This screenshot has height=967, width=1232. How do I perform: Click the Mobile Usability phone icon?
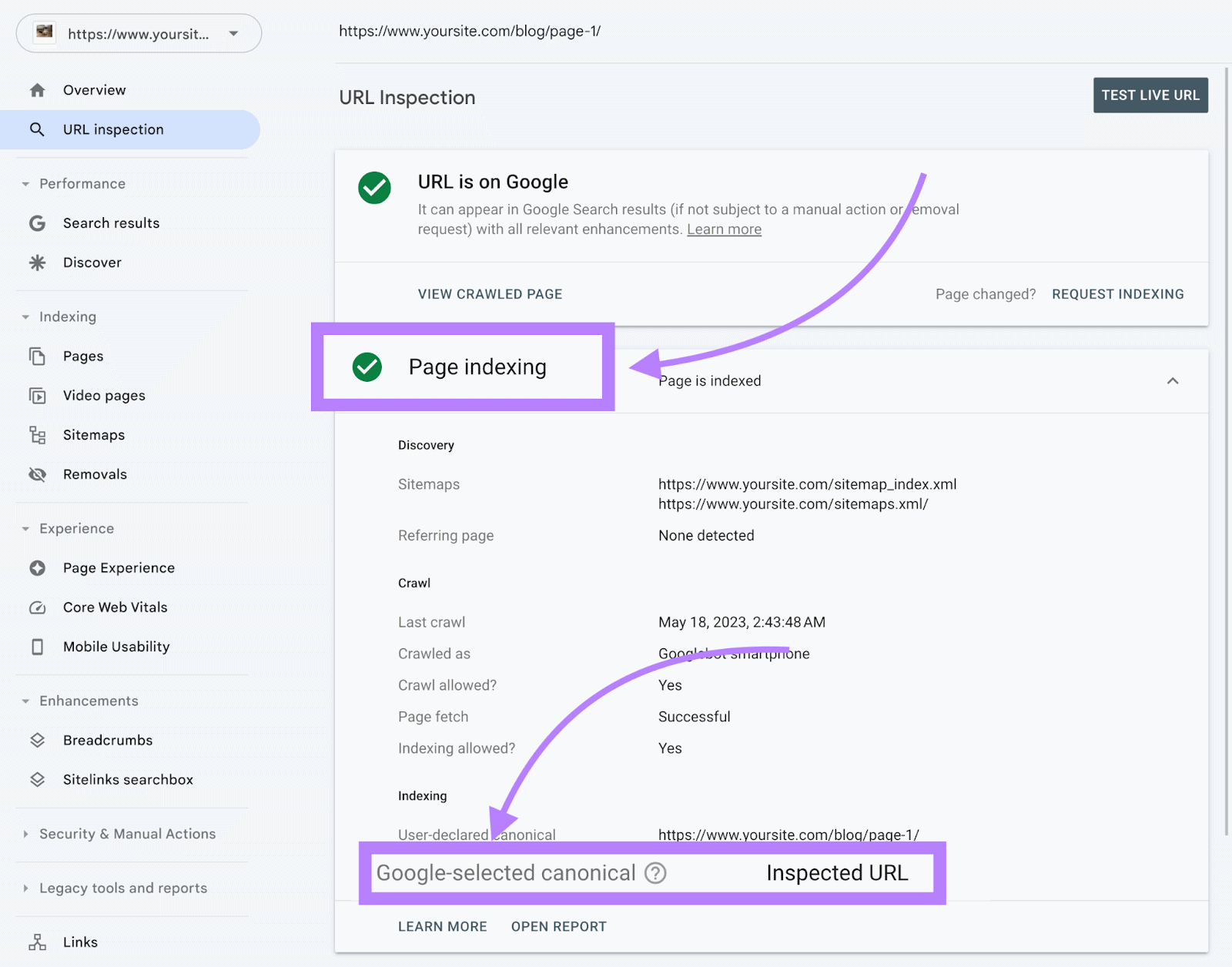(37, 647)
